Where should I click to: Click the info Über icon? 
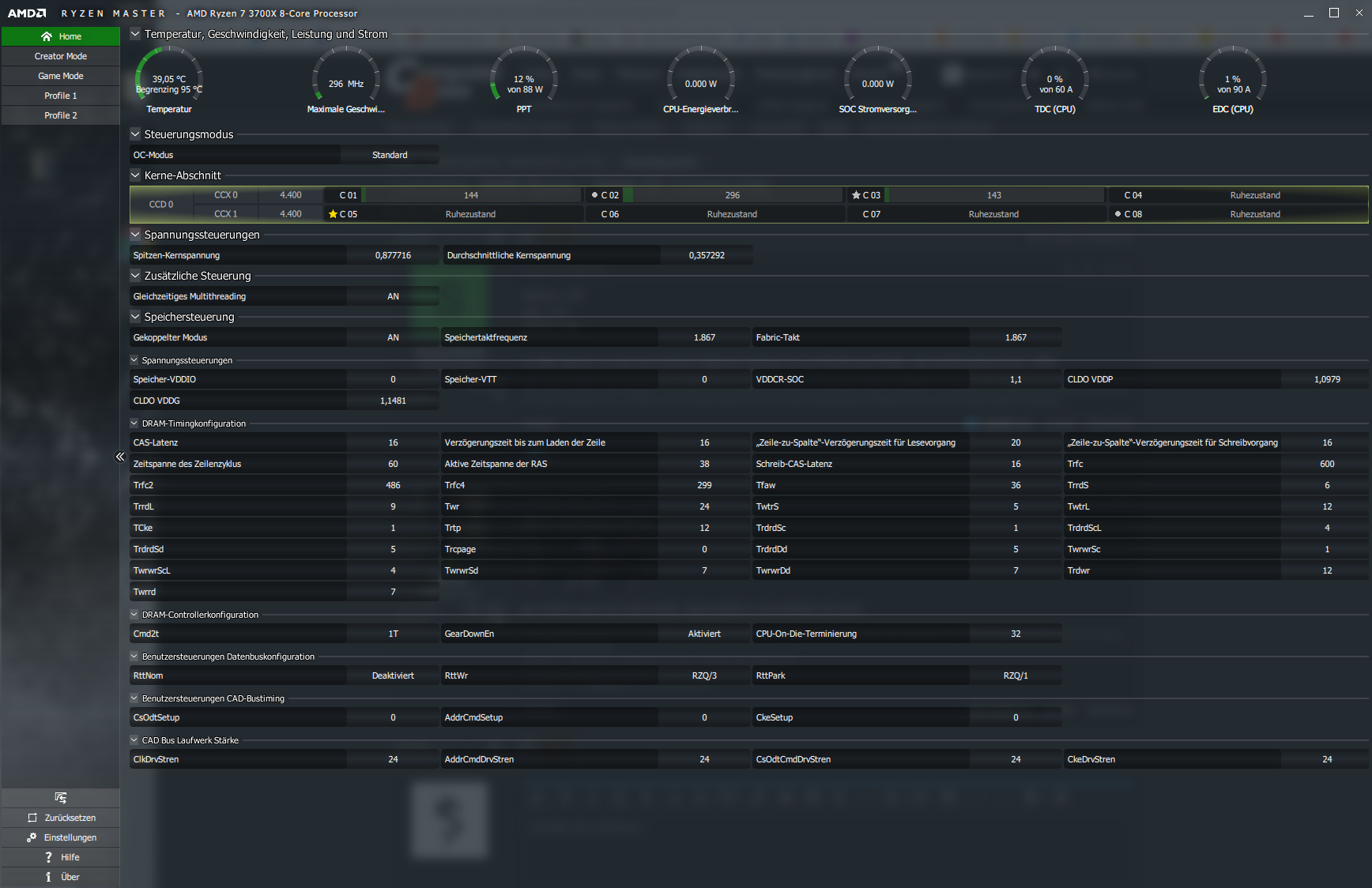coord(48,877)
